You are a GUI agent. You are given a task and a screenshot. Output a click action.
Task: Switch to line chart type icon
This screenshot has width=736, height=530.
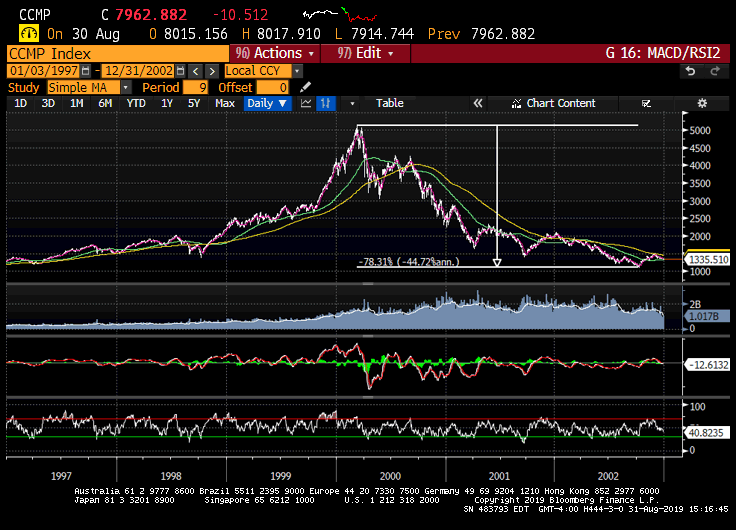tap(306, 103)
